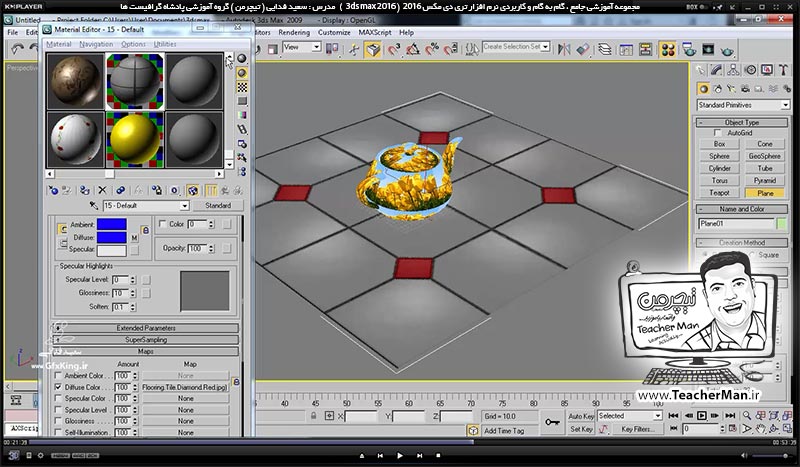Toggle Angle Snap icon
The width and height of the screenshot is (800, 467).
pos(413,49)
